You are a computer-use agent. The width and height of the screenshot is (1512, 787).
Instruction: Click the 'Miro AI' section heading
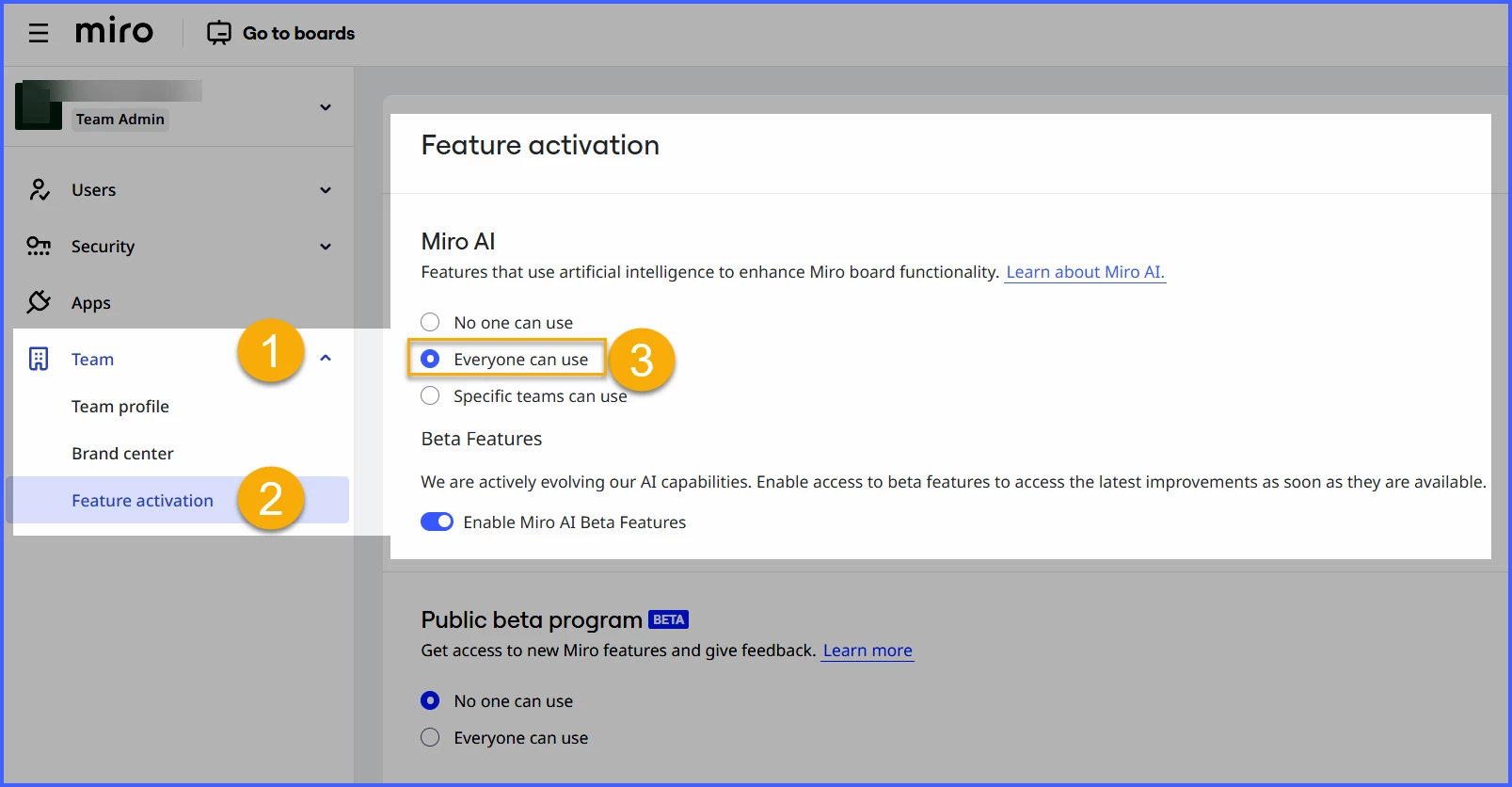[x=458, y=241]
